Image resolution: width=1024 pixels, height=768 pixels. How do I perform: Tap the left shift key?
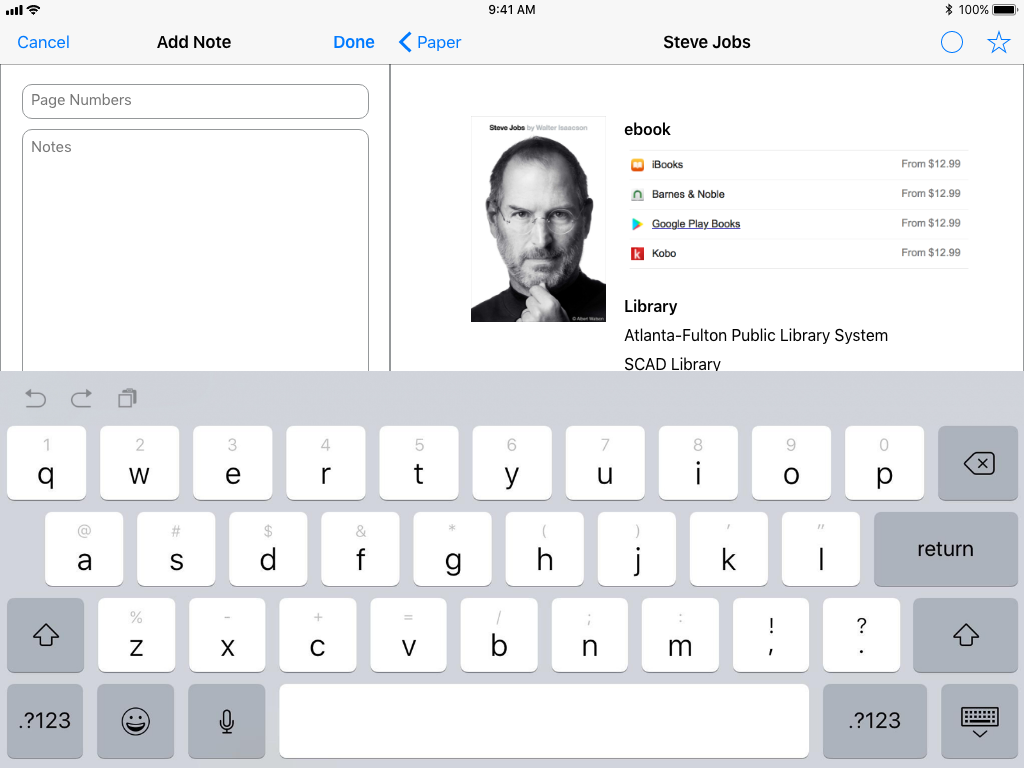(x=46, y=635)
